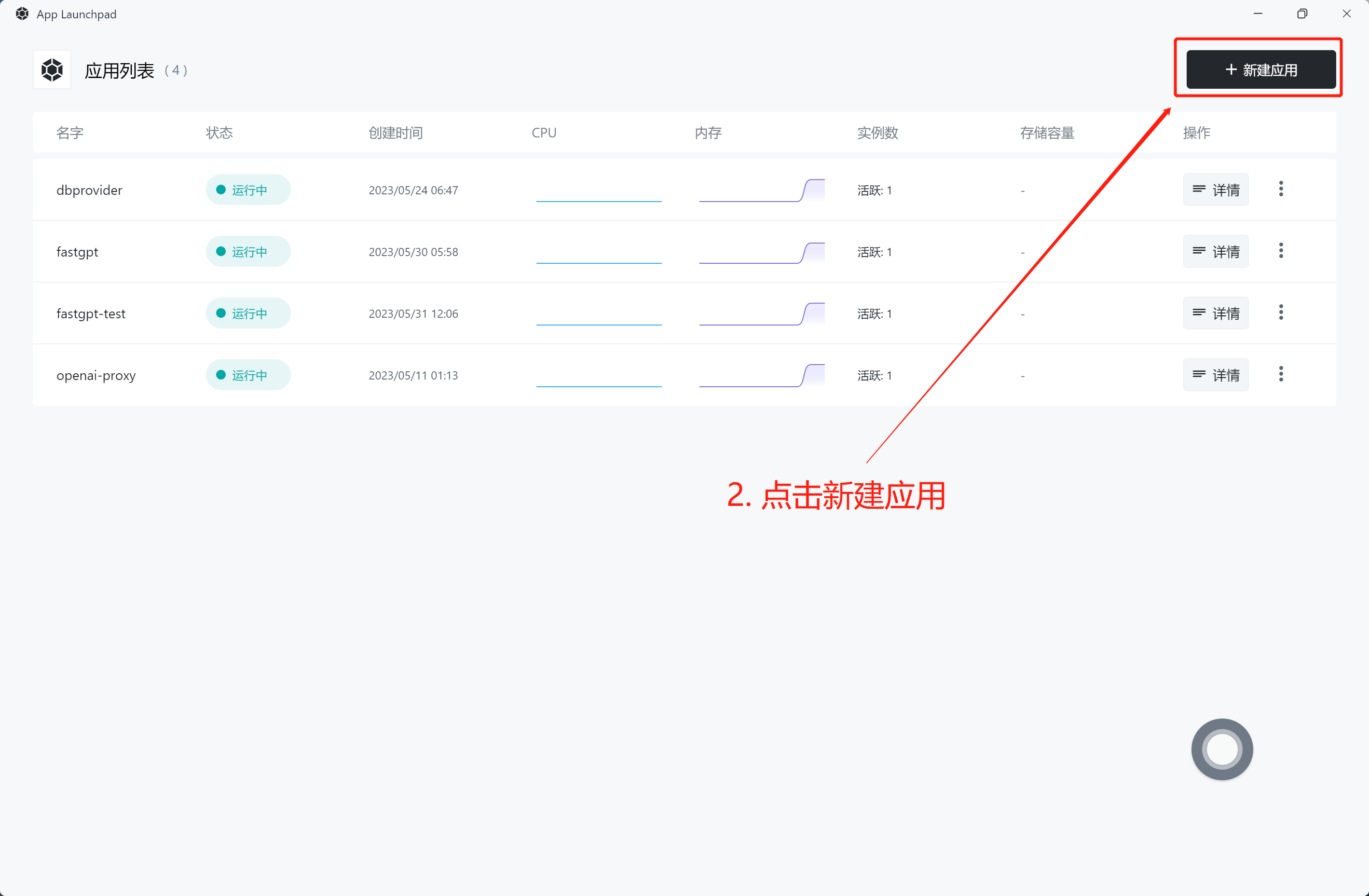This screenshot has height=896, width=1369.
Task: Open the three-dot menu for fastgpt
Action: pos(1280,251)
